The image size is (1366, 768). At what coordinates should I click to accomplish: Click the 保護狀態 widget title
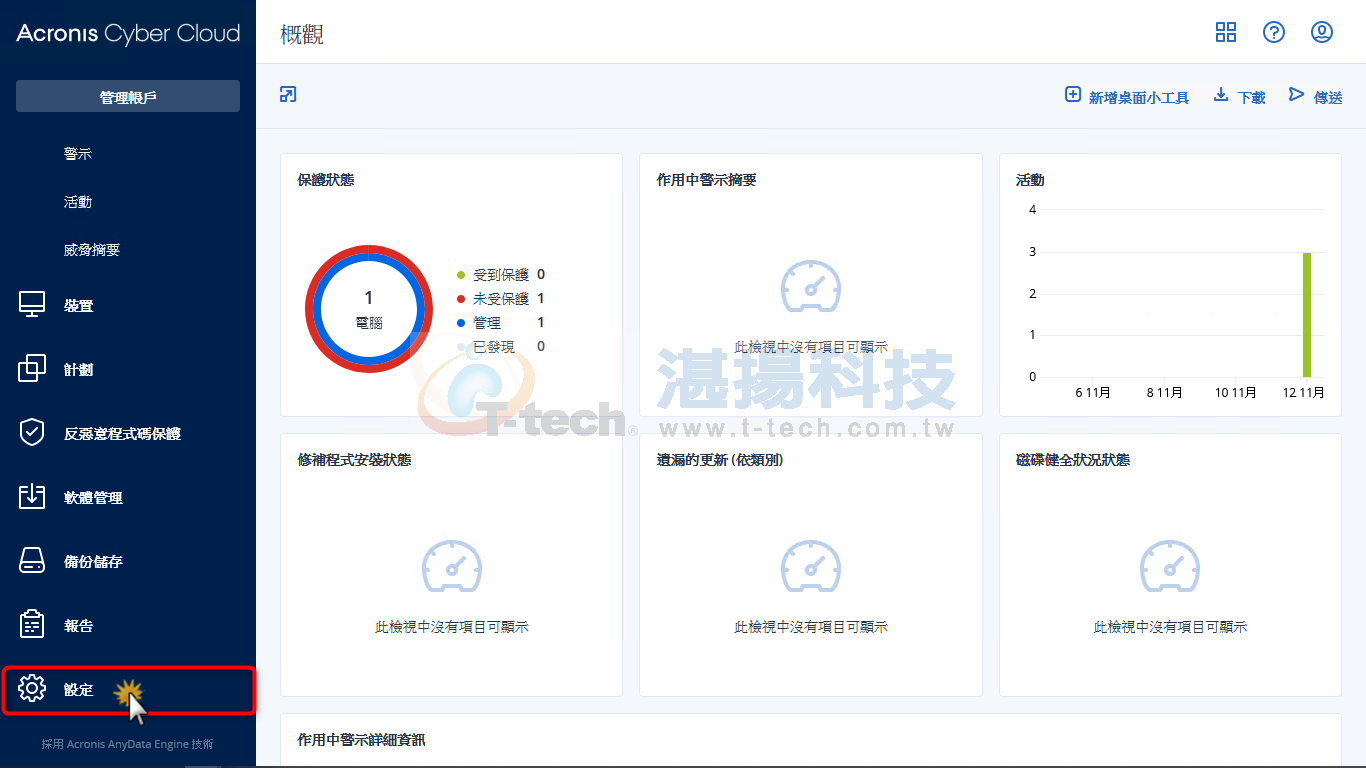pos(326,180)
